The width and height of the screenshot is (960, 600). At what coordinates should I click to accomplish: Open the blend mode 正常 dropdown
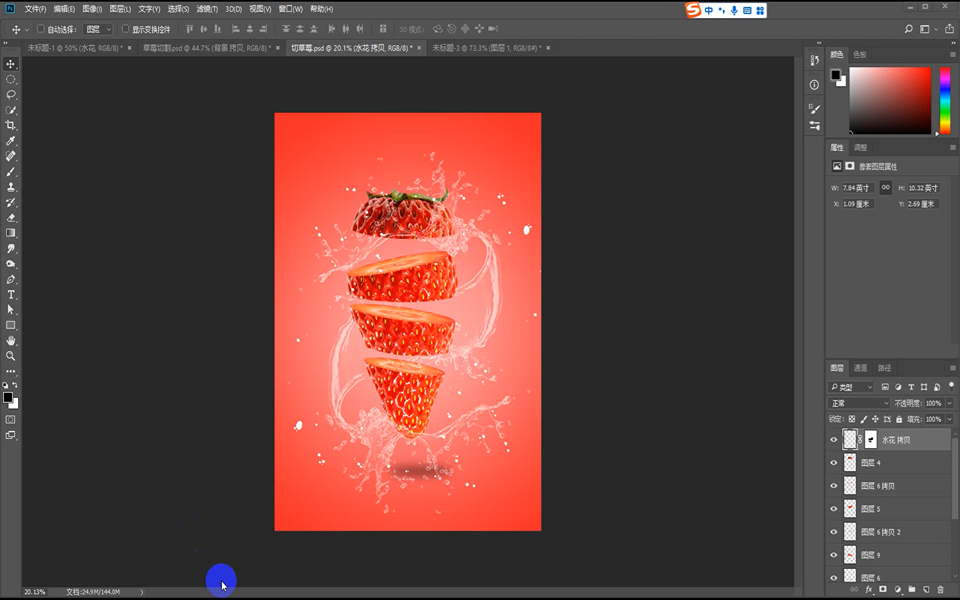point(859,403)
